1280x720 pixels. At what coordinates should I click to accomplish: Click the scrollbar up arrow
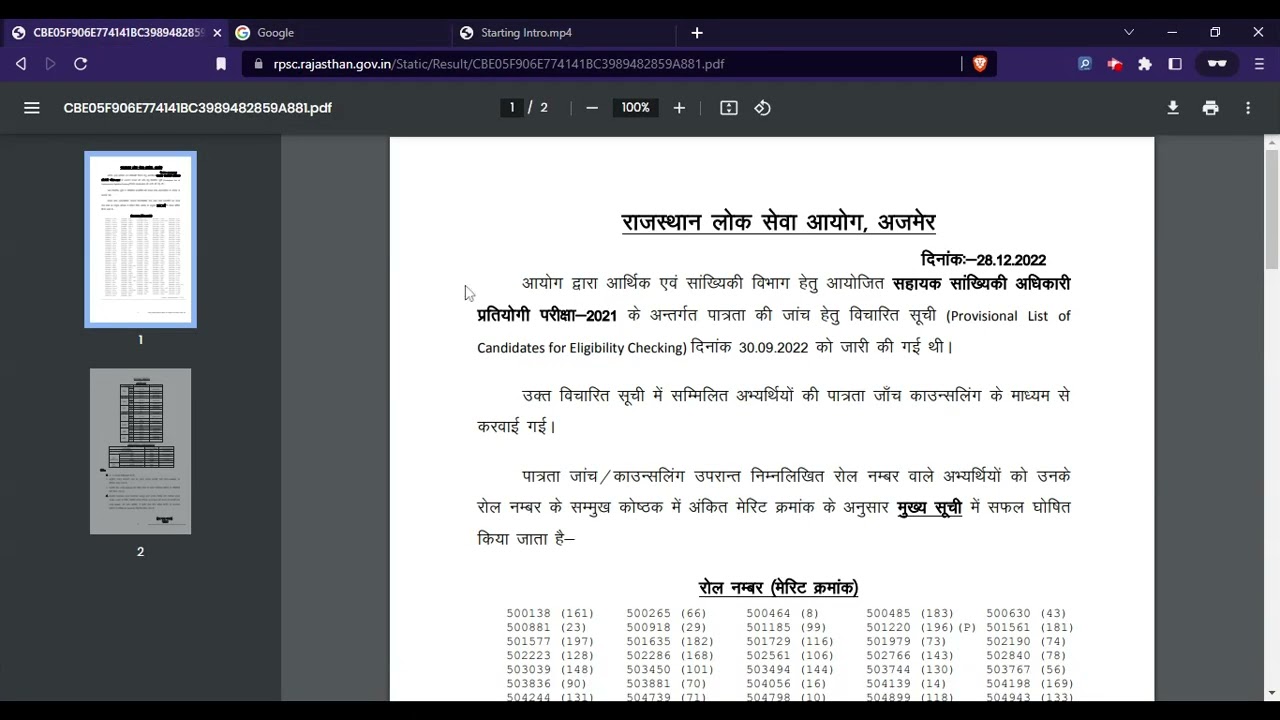pyautogui.click(x=1272, y=143)
